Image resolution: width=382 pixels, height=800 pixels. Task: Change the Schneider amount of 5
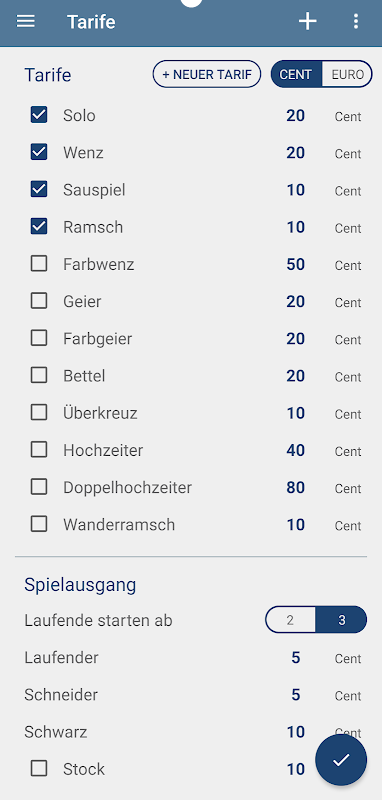pyautogui.click(x=296, y=695)
